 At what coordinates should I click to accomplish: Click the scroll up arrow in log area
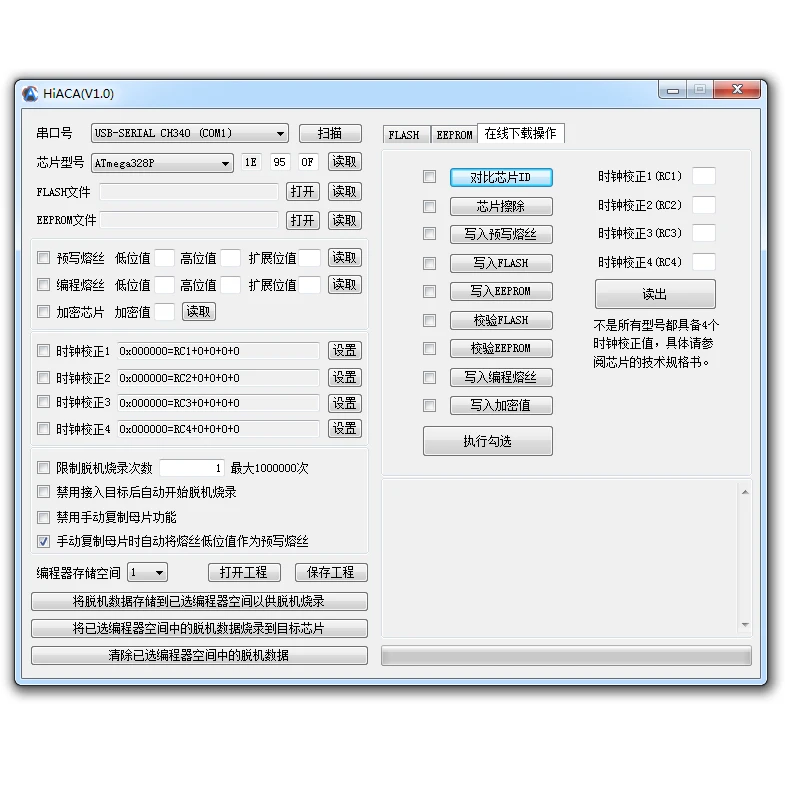tap(745, 492)
